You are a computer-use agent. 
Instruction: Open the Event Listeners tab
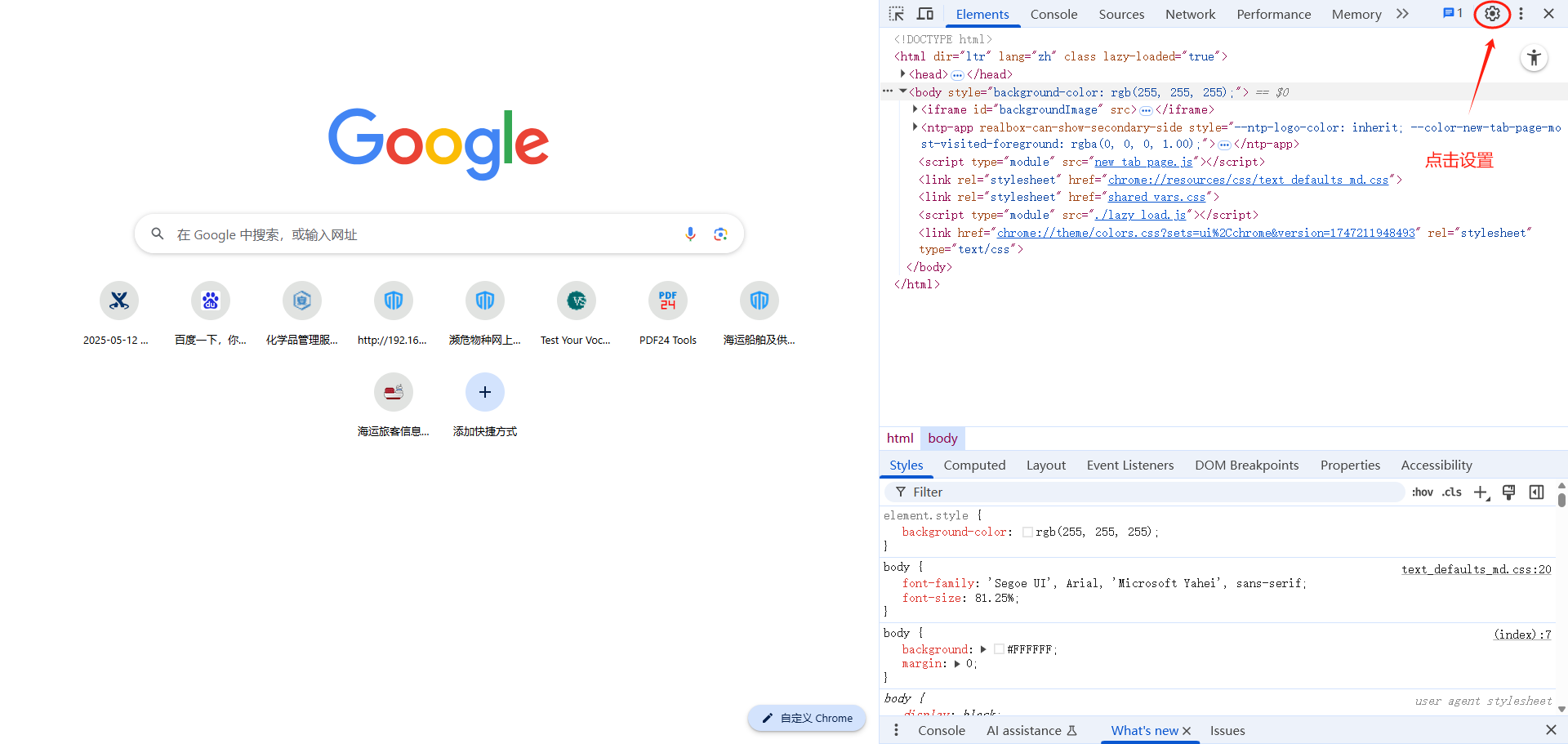[x=1129, y=465]
